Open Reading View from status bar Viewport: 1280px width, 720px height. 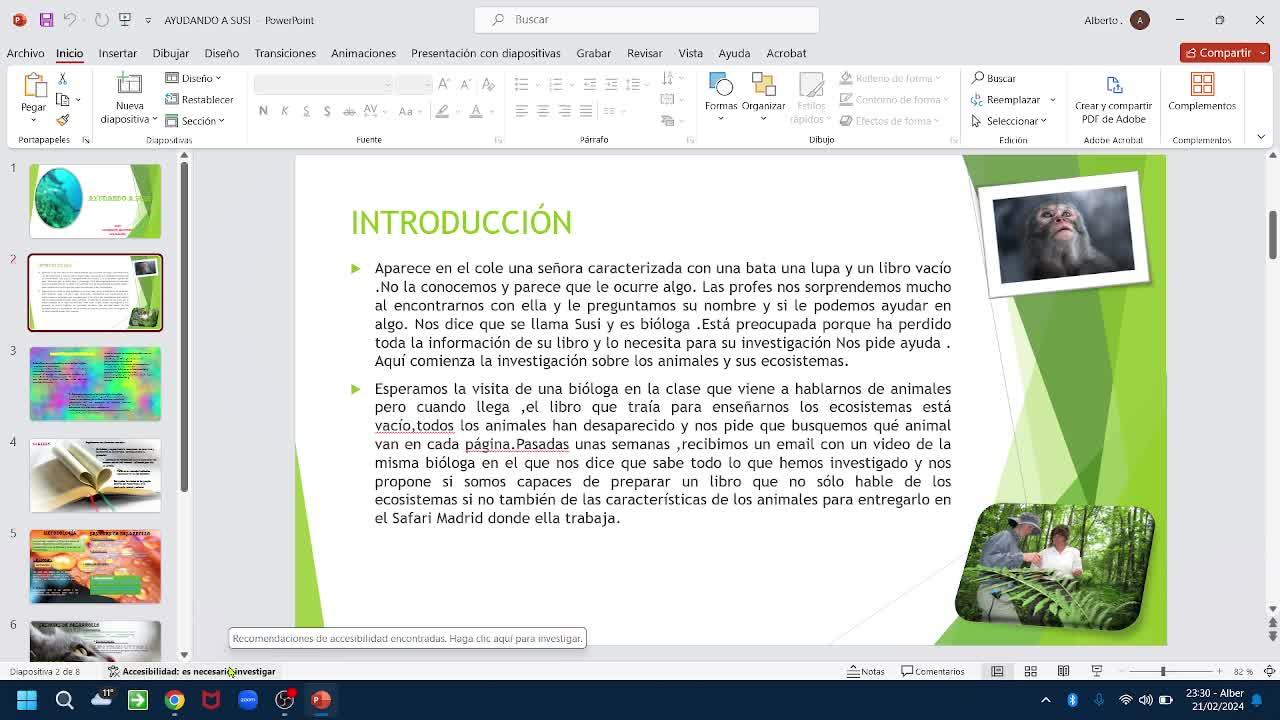click(x=1063, y=671)
